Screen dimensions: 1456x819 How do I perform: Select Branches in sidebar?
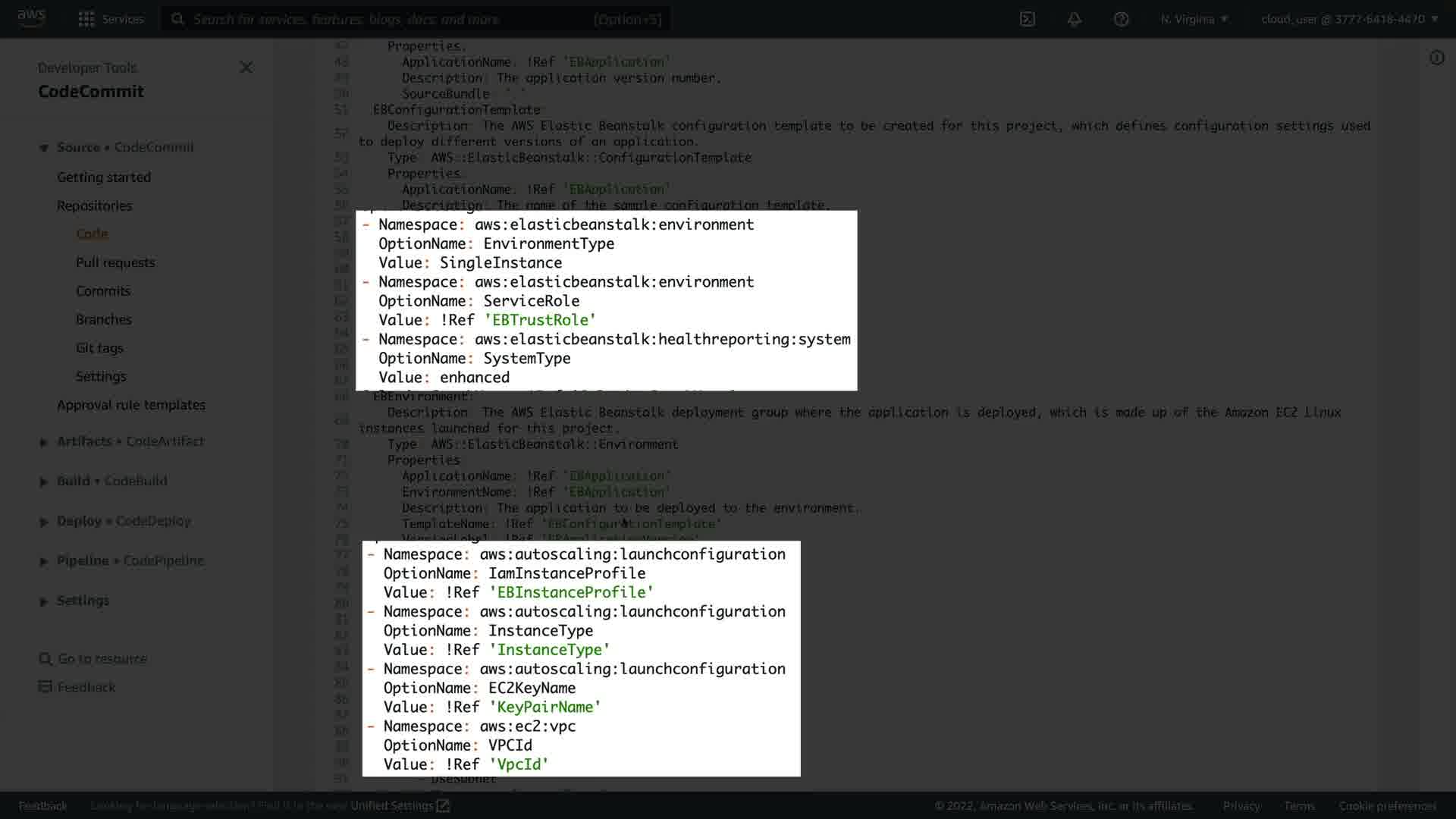pos(104,319)
